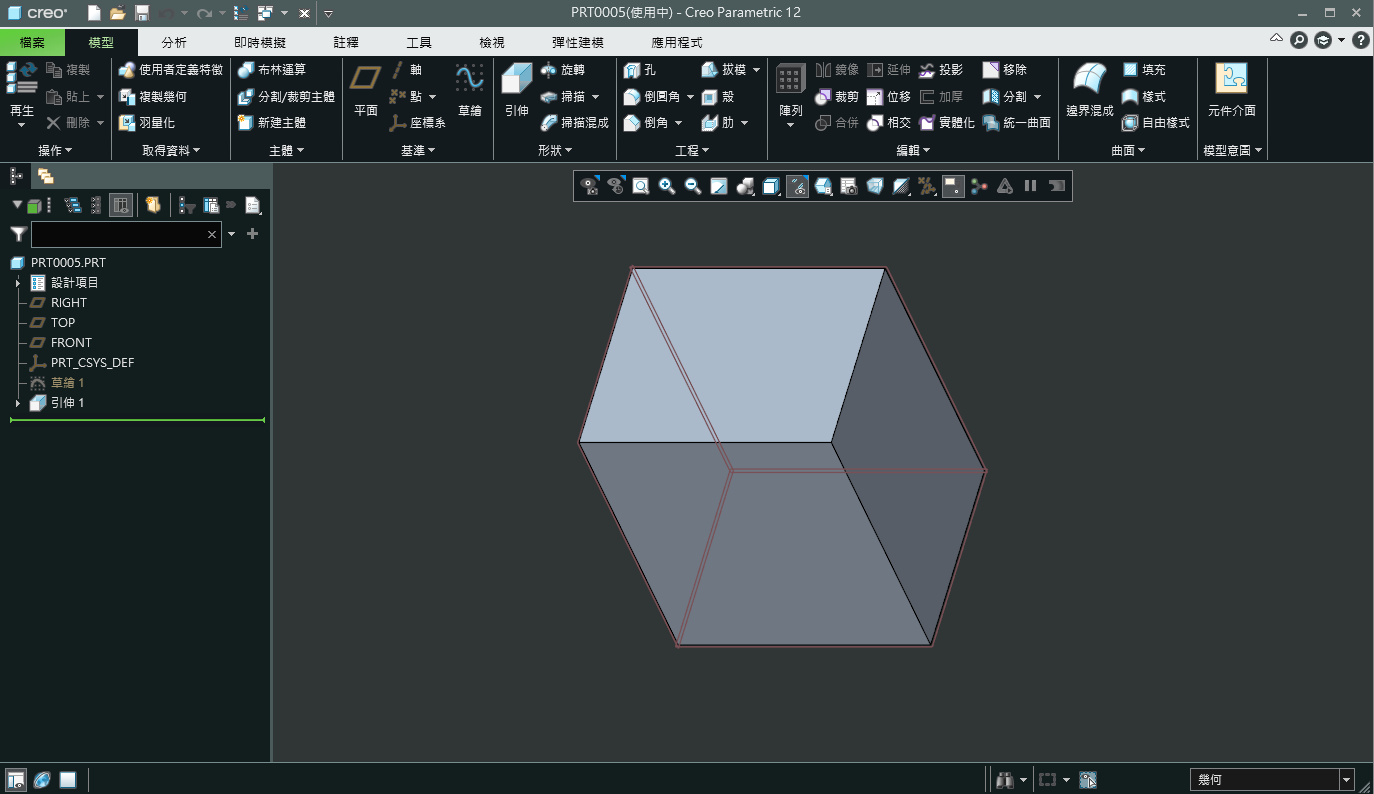This screenshot has height=794, width=1374.
Task: Click the zoom in magnifier icon
Action: click(x=667, y=186)
